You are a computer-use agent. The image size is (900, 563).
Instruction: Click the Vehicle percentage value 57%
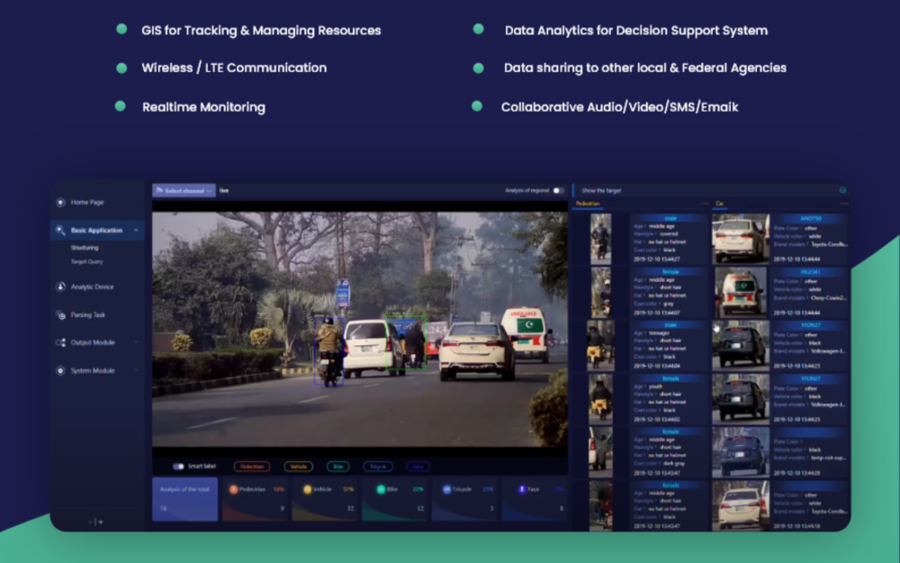348,490
